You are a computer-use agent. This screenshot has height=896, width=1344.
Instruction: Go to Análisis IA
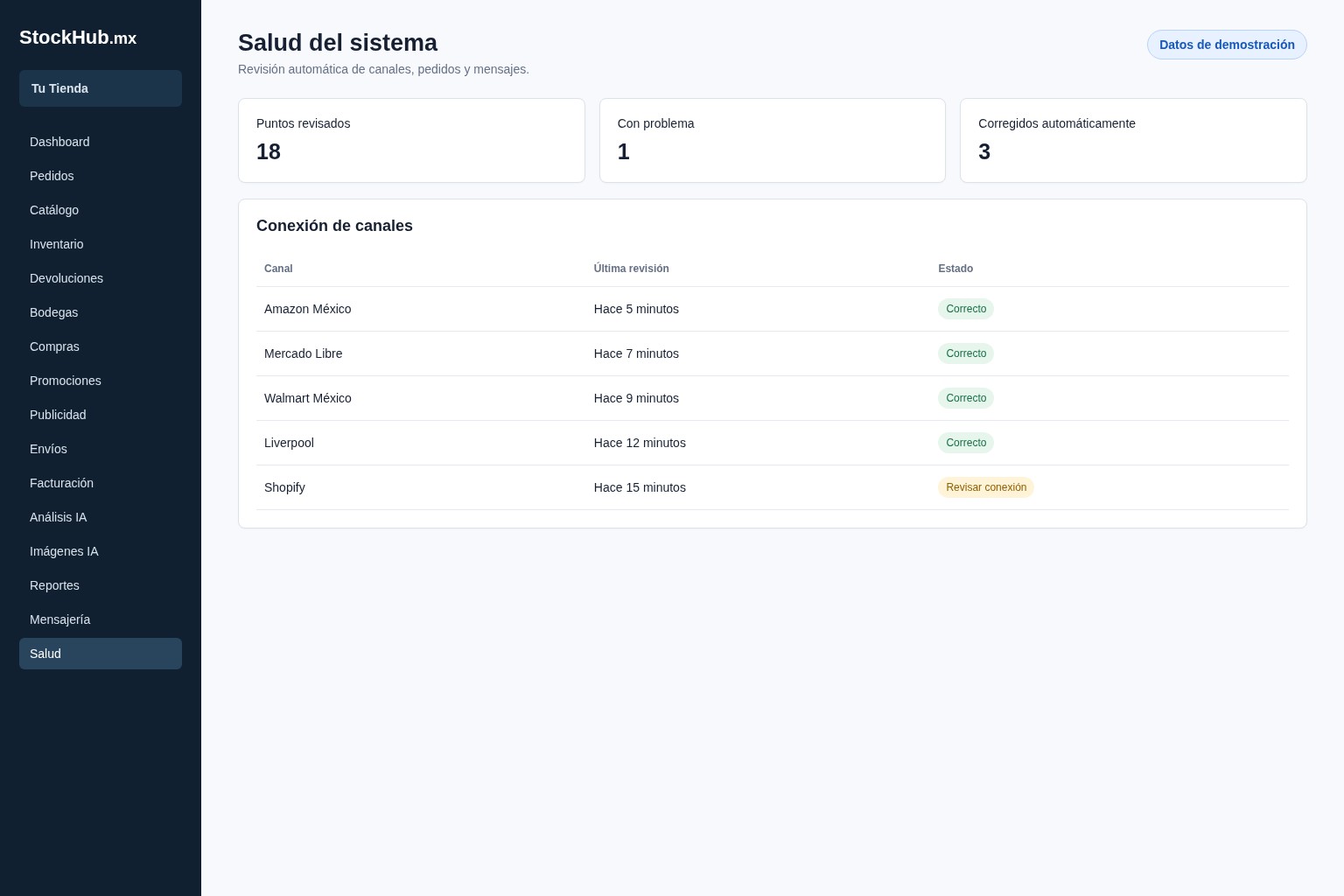coord(101,517)
